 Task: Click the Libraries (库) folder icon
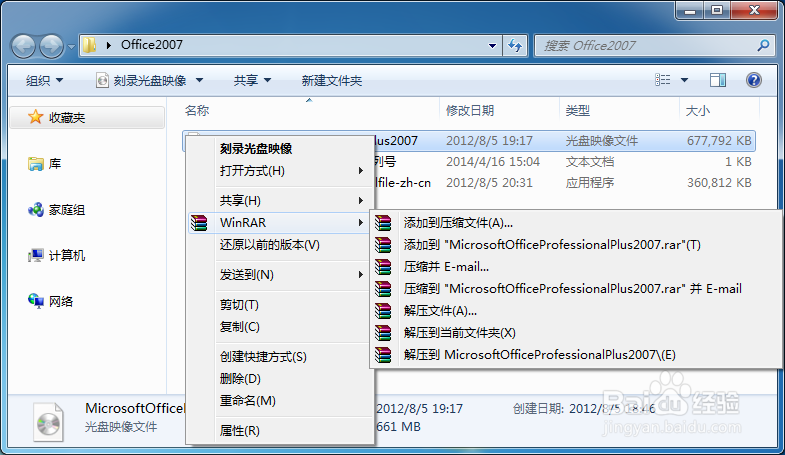(x=36, y=164)
